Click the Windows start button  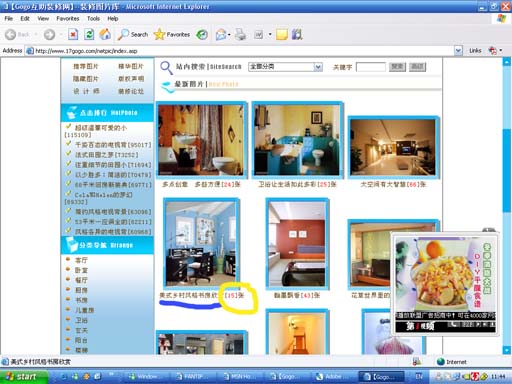pyautogui.click(x=22, y=377)
